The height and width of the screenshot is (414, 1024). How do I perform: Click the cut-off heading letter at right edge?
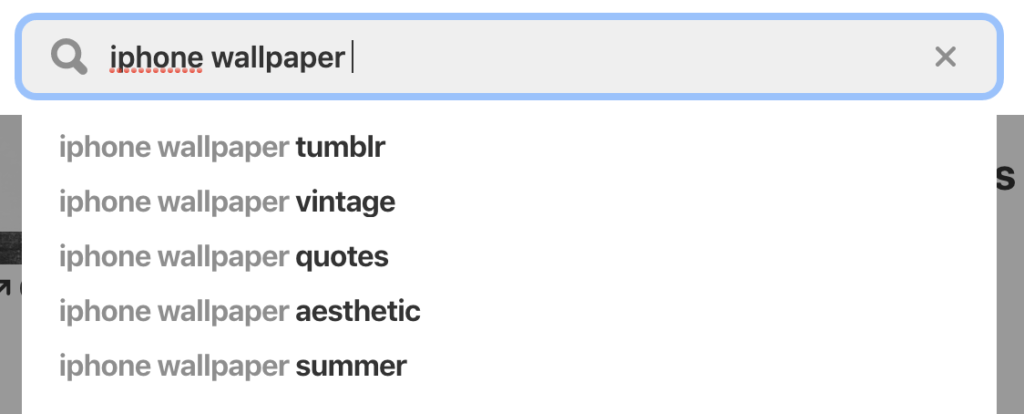(x=1008, y=176)
